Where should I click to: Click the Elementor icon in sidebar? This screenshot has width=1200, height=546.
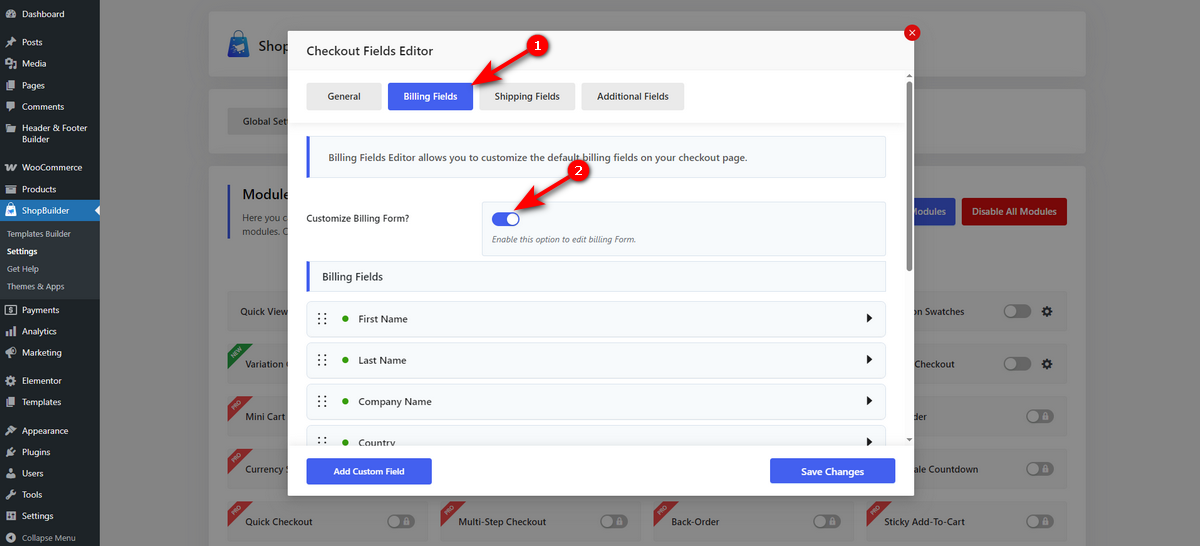(x=10, y=380)
